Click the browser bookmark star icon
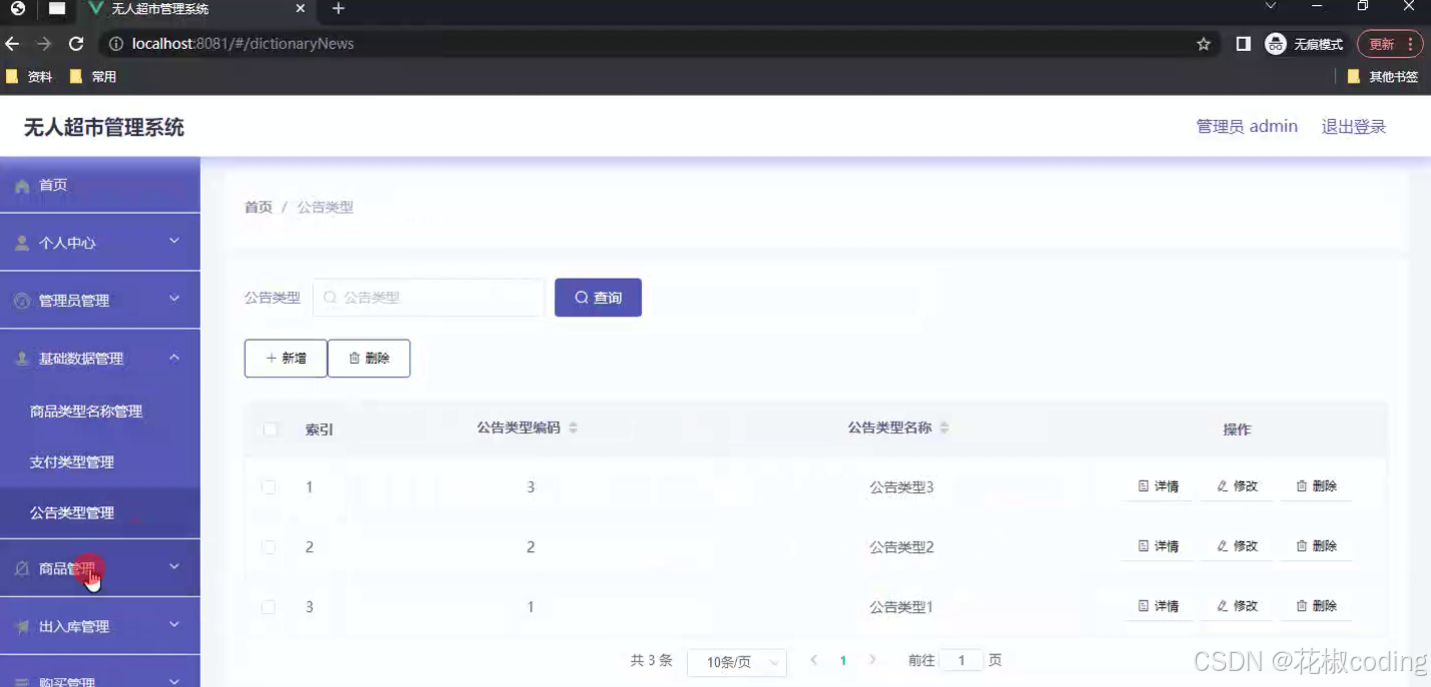Image resolution: width=1431 pixels, height=687 pixels. coord(1203,43)
